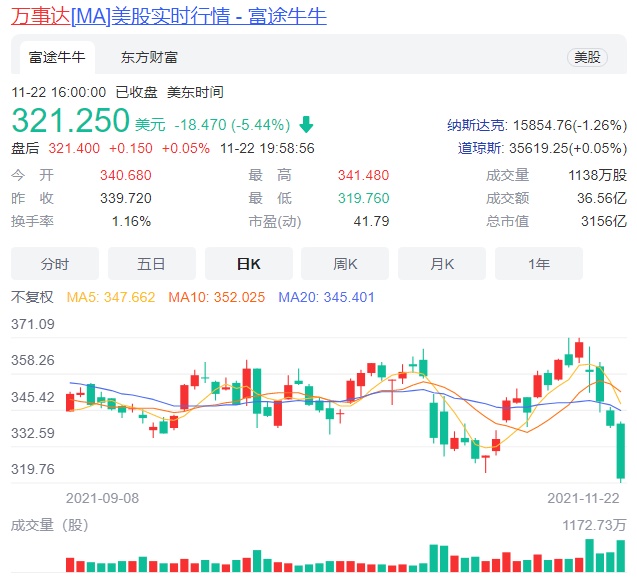This screenshot has height=582, width=637.
Task: Click the 345.42 y-axis label
Action: click(32, 397)
